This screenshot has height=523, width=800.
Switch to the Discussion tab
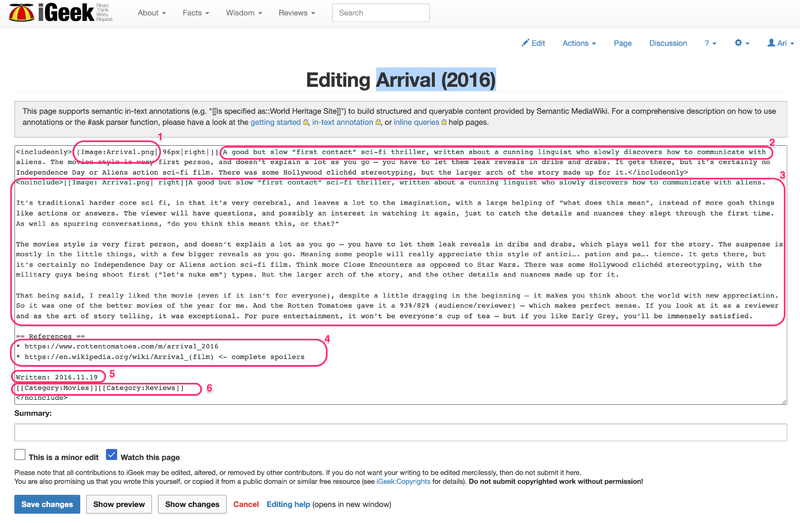click(668, 43)
